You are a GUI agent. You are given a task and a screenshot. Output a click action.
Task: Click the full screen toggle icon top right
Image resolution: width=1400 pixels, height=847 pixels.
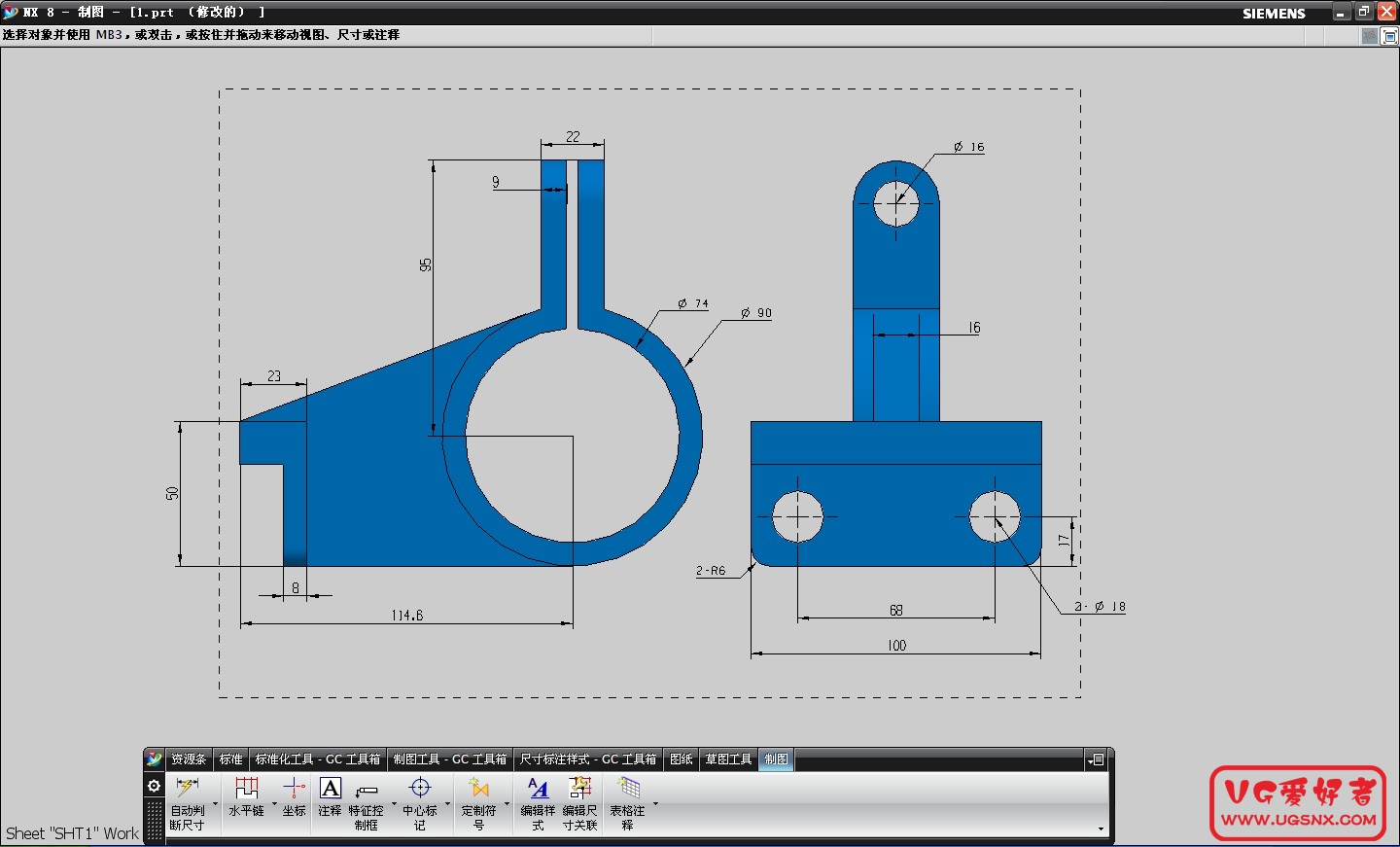click(1390, 36)
